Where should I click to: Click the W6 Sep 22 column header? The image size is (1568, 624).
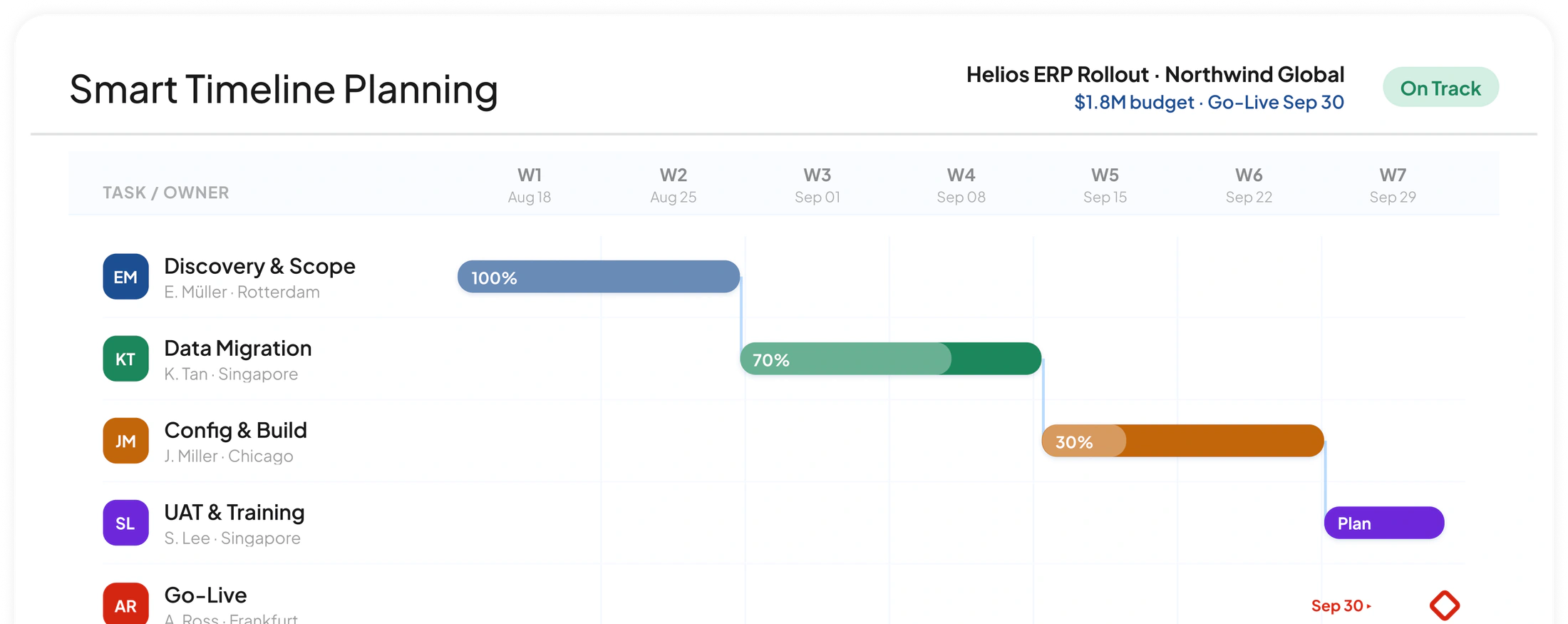(x=1249, y=185)
